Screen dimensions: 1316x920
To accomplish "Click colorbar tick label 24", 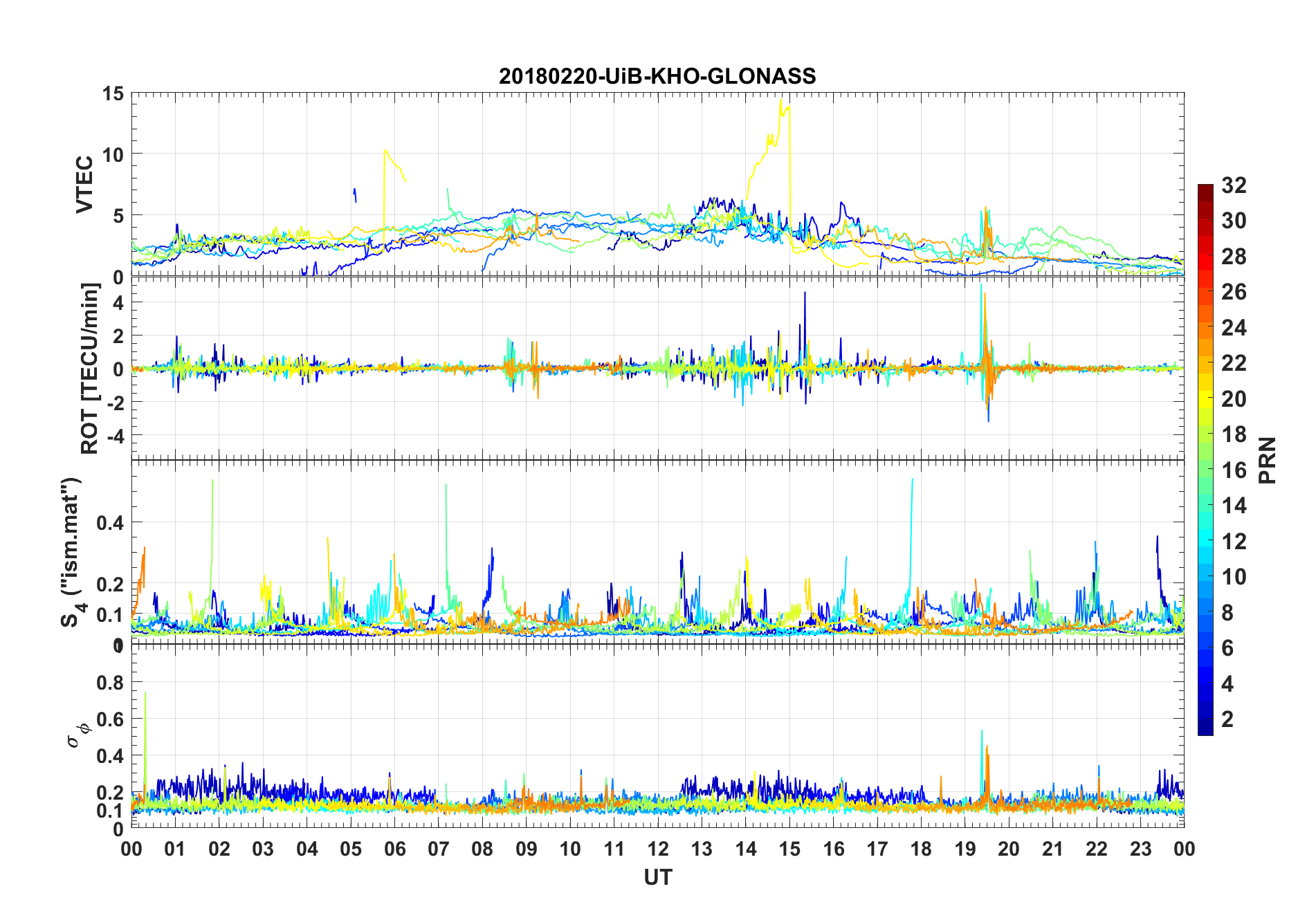I will (1234, 328).
